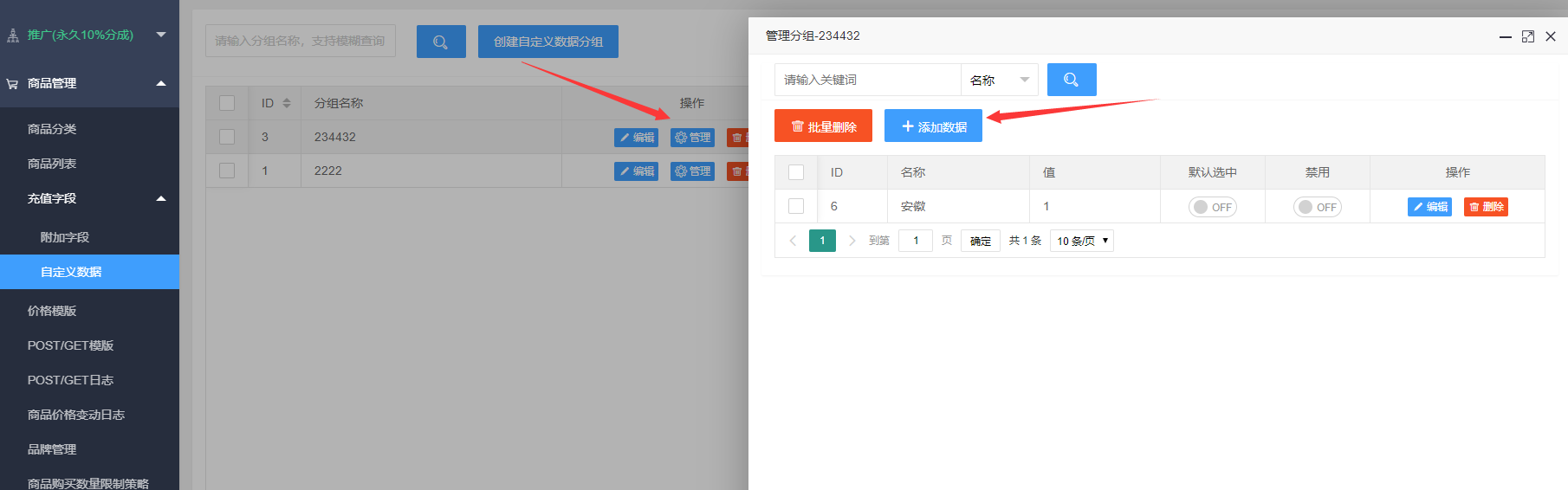This screenshot has height=490, width=1568.
Task: Open 自定义数据 in the sidebar
Action: [89, 272]
